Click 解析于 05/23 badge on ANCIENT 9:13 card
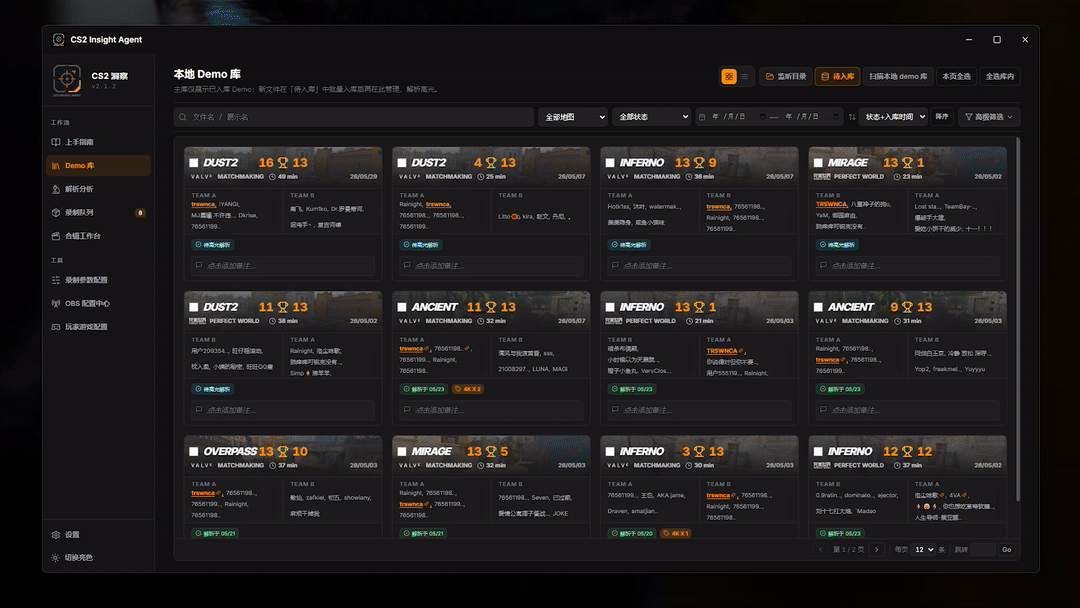 point(840,389)
